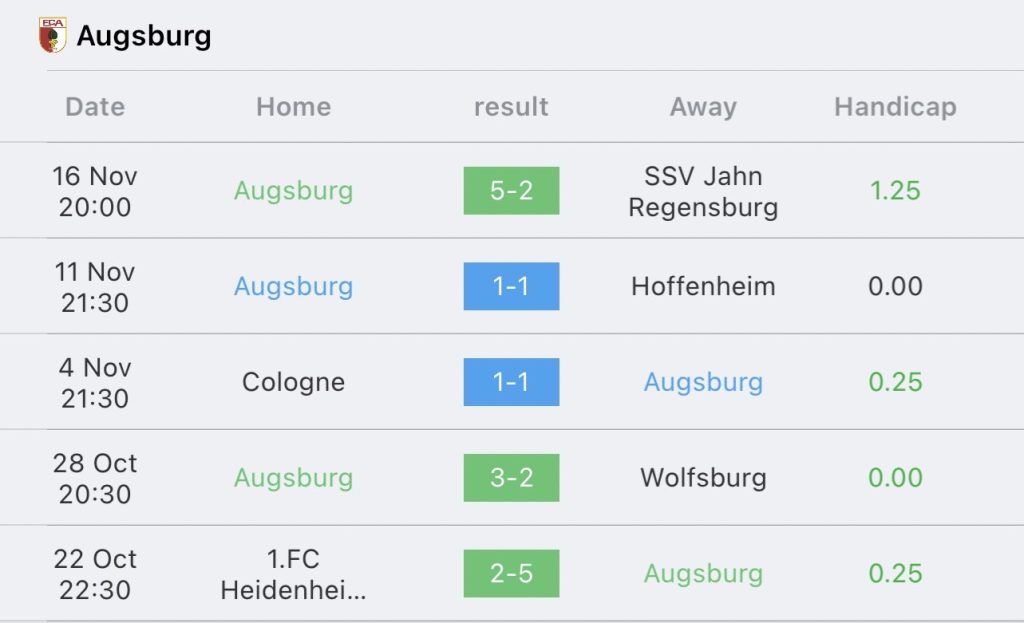Screen dimensions: 1024x623
Task: Open the green 5-2 result badge
Action: click(511, 191)
